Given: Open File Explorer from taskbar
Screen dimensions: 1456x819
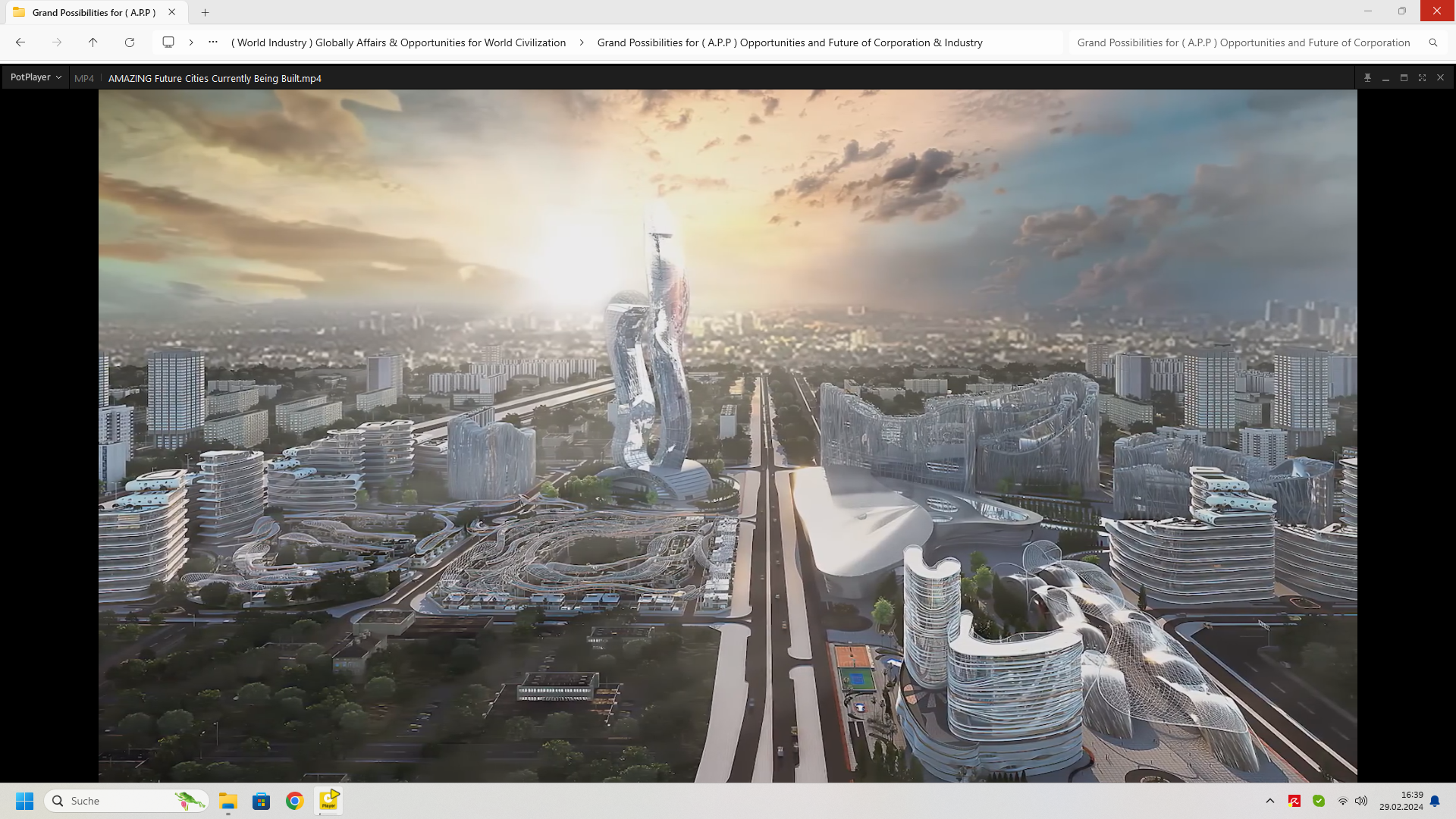Looking at the screenshot, I should (228, 801).
